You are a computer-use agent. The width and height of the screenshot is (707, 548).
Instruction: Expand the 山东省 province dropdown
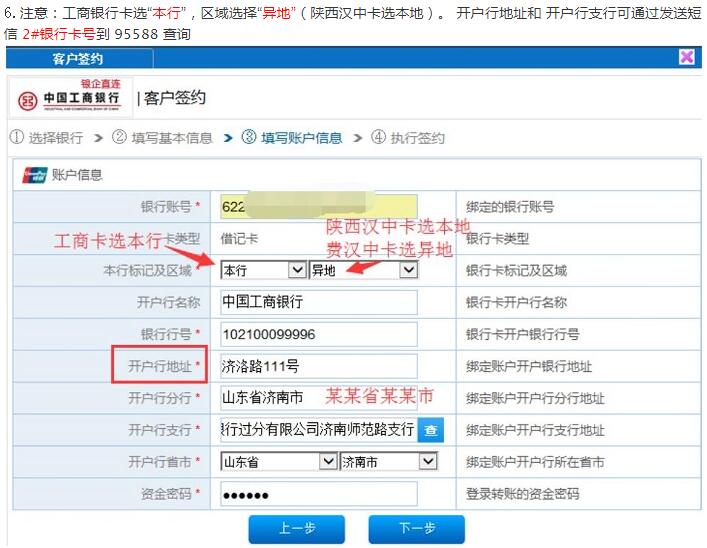click(279, 461)
